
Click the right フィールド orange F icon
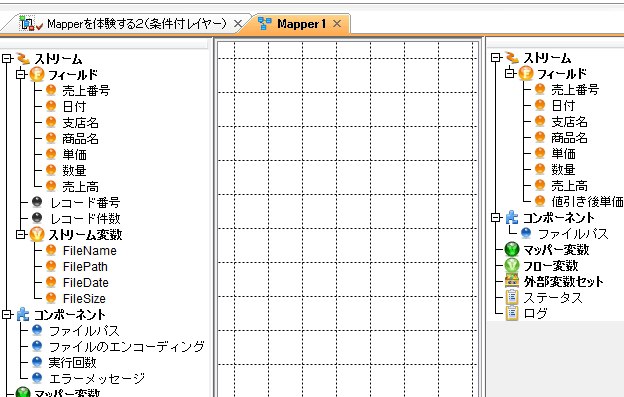click(526, 73)
